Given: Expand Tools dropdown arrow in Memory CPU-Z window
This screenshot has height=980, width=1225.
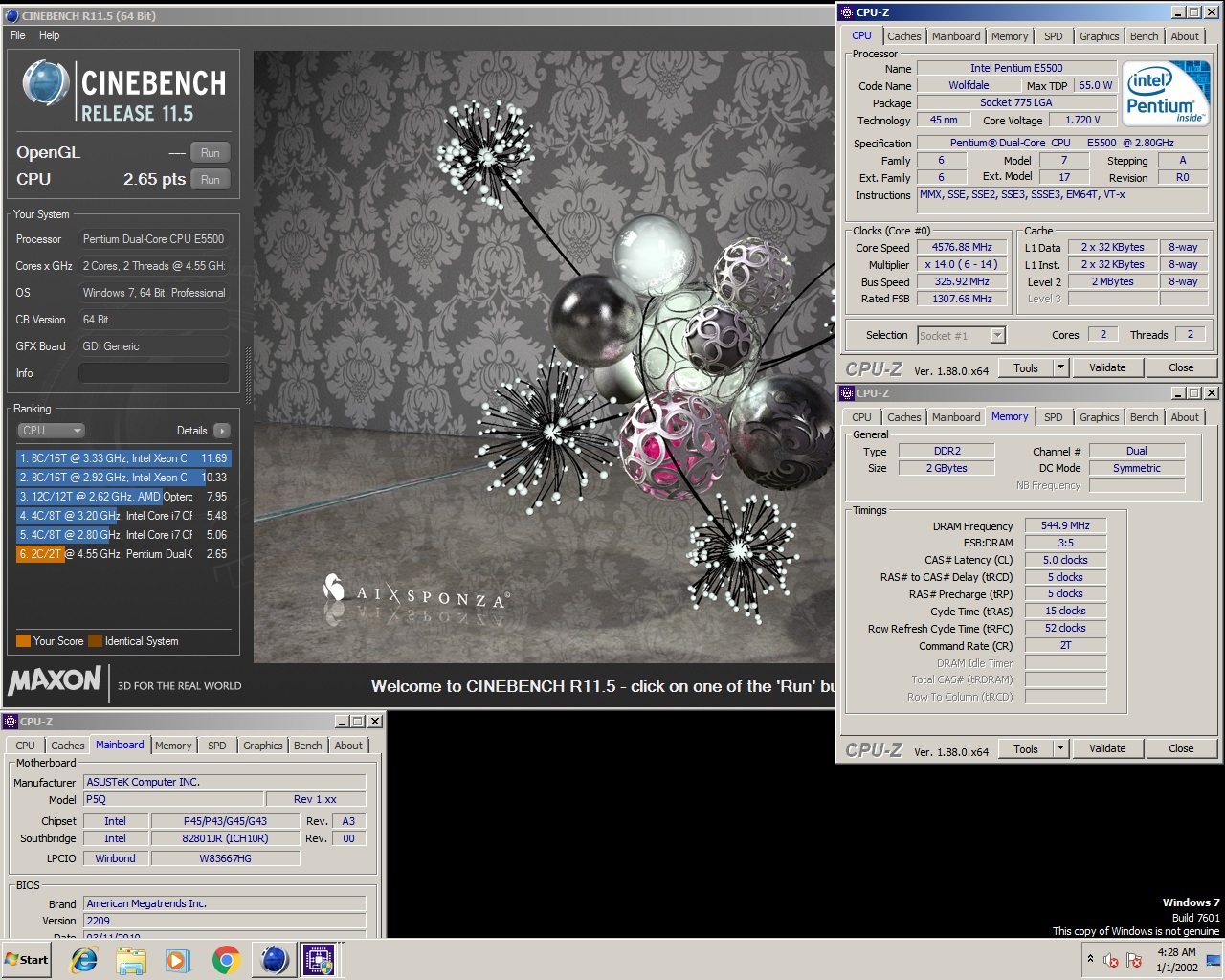Looking at the screenshot, I should 1060,749.
